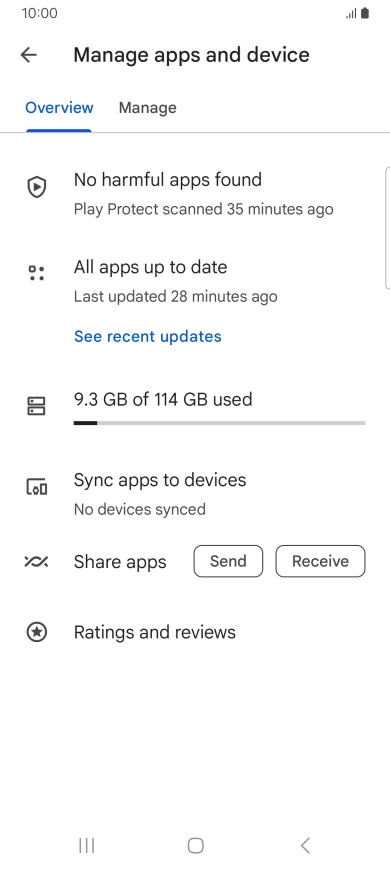Viewport: 390px width, 869px height.
Task: Open All apps up to date entry
Action: point(195,281)
